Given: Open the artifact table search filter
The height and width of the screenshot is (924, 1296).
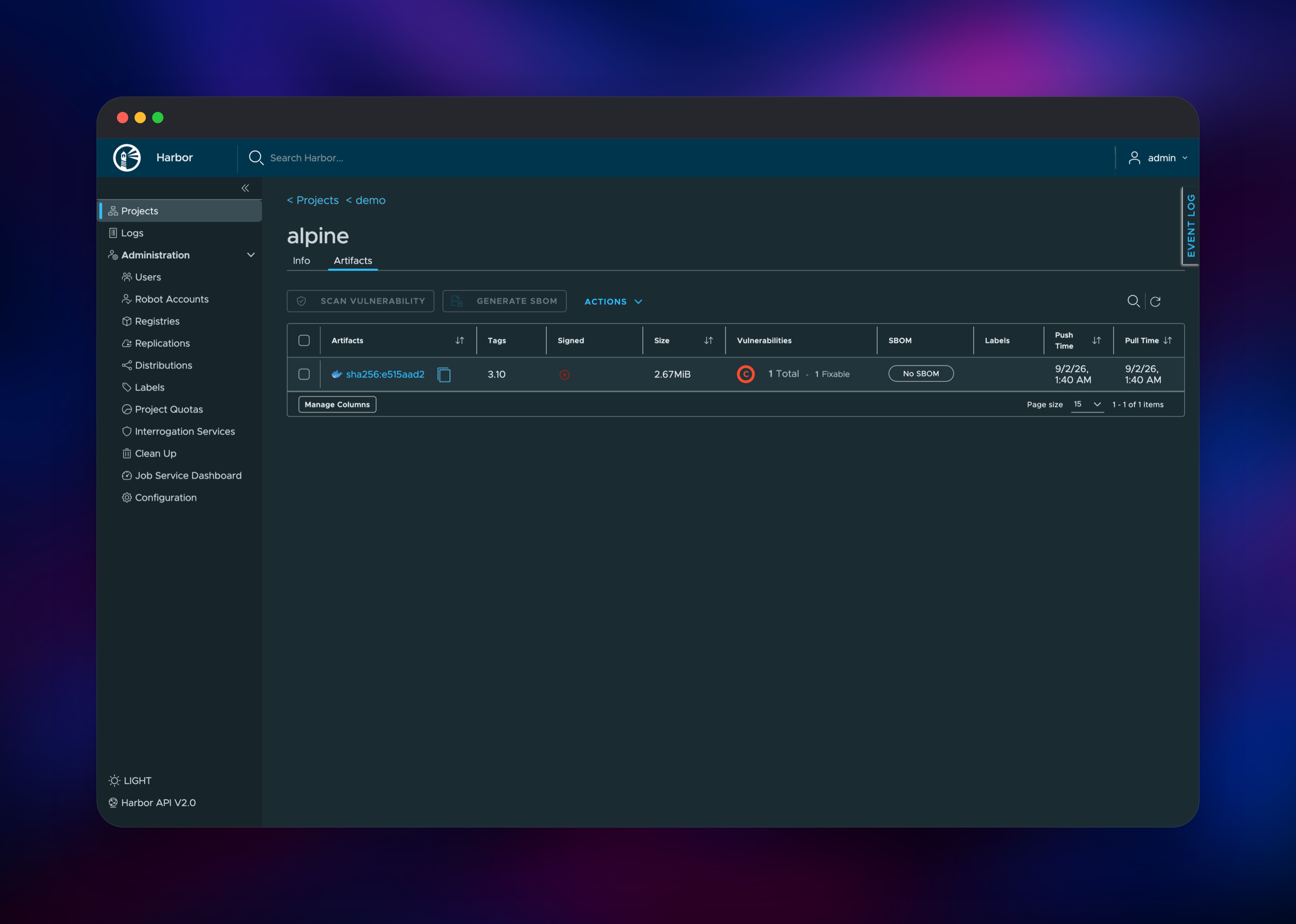Looking at the screenshot, I should pos(1133,301).
